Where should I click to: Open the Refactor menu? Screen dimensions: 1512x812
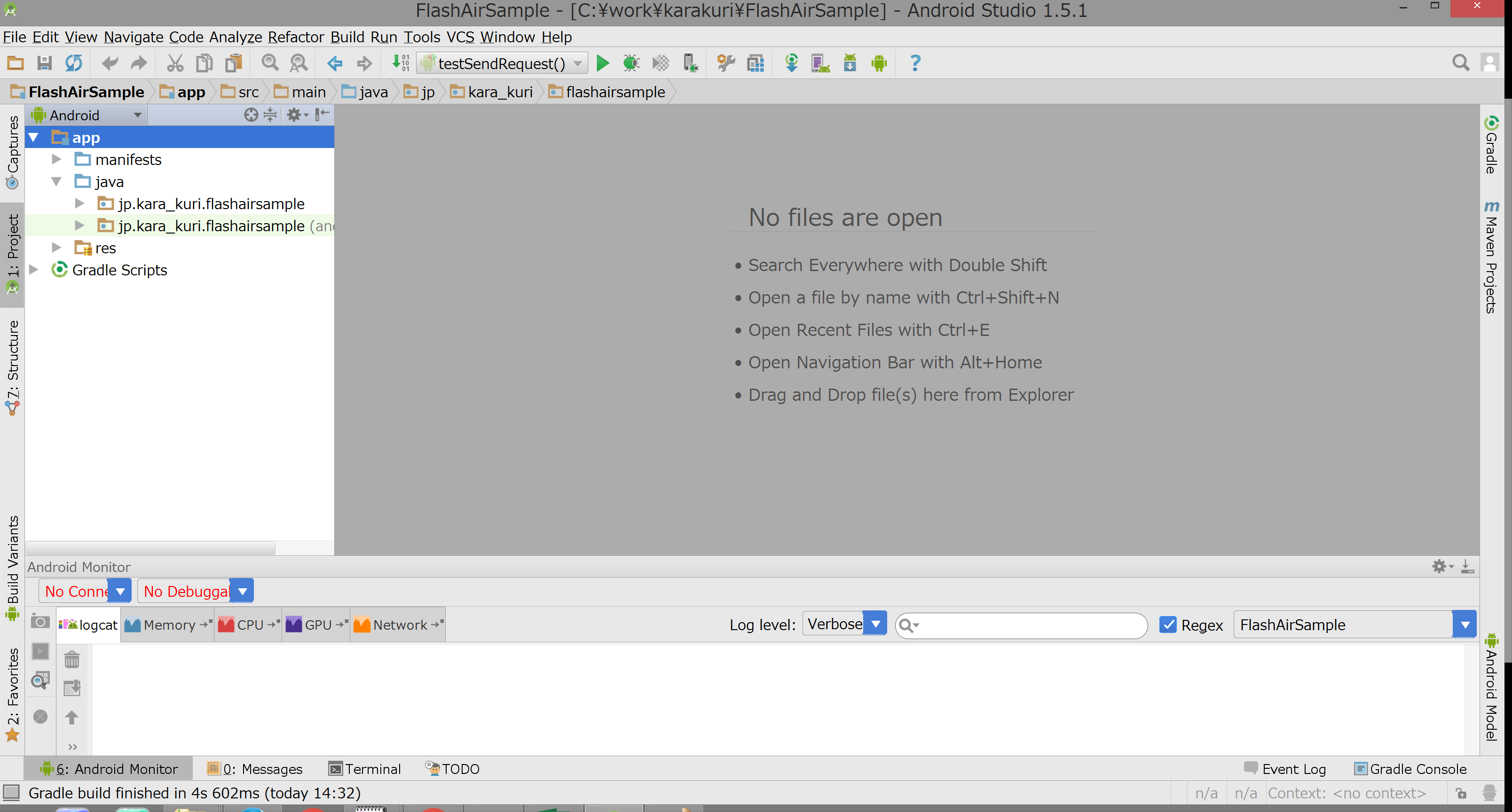coord(296,37)
